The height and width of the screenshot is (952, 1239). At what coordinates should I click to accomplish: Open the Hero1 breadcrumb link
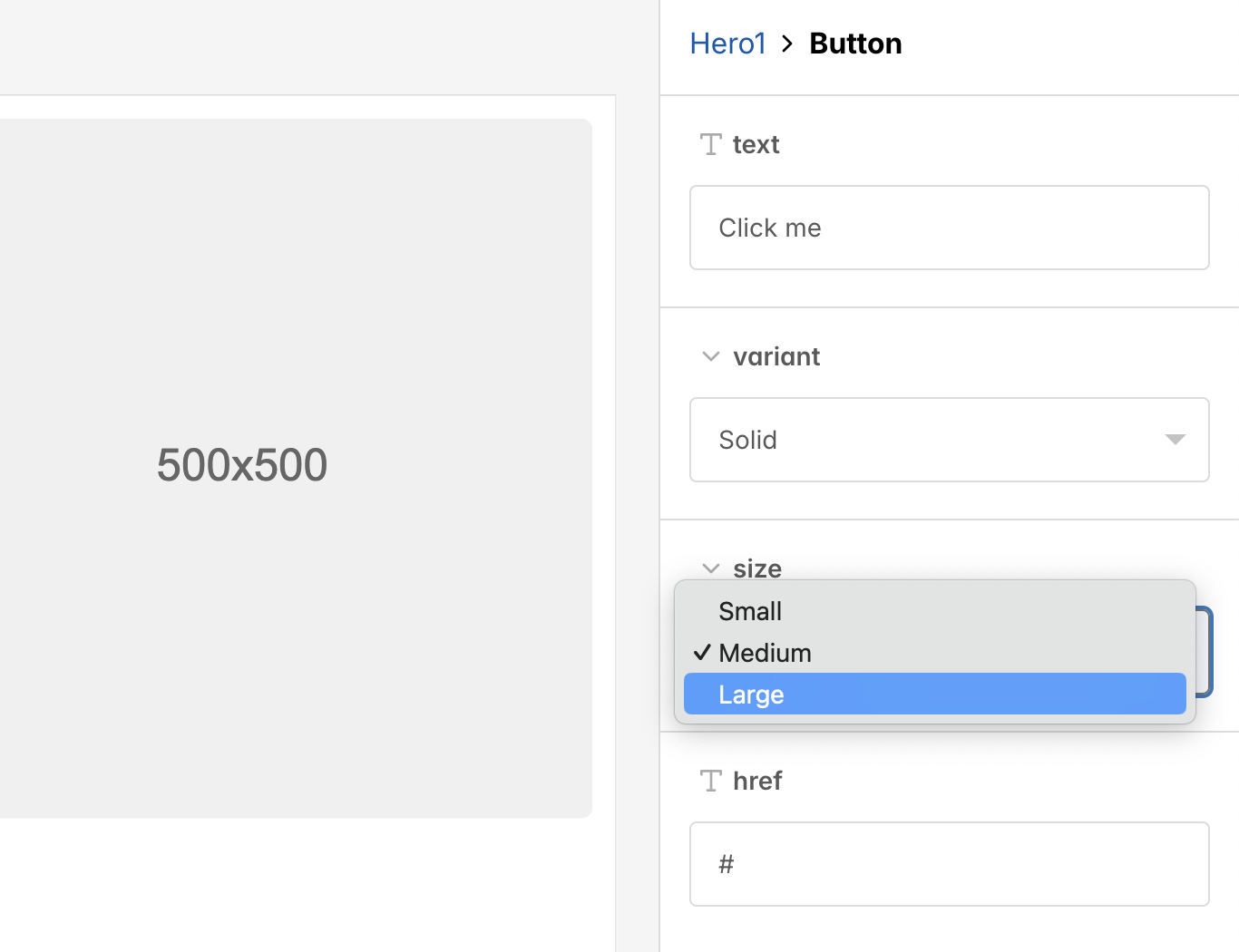(x=727, y=43)
